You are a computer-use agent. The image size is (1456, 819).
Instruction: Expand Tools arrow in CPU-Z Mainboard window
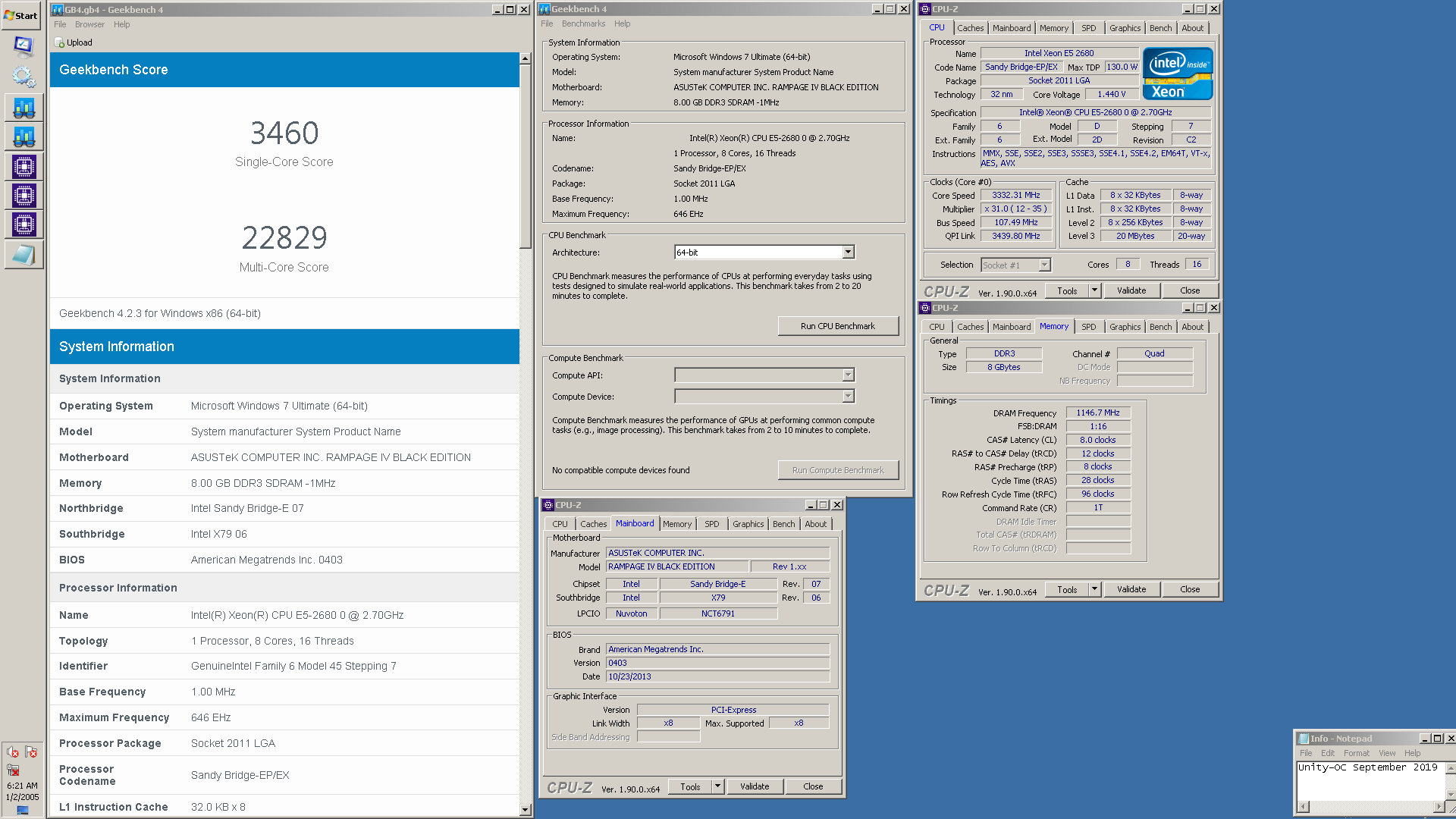[717, 786]
